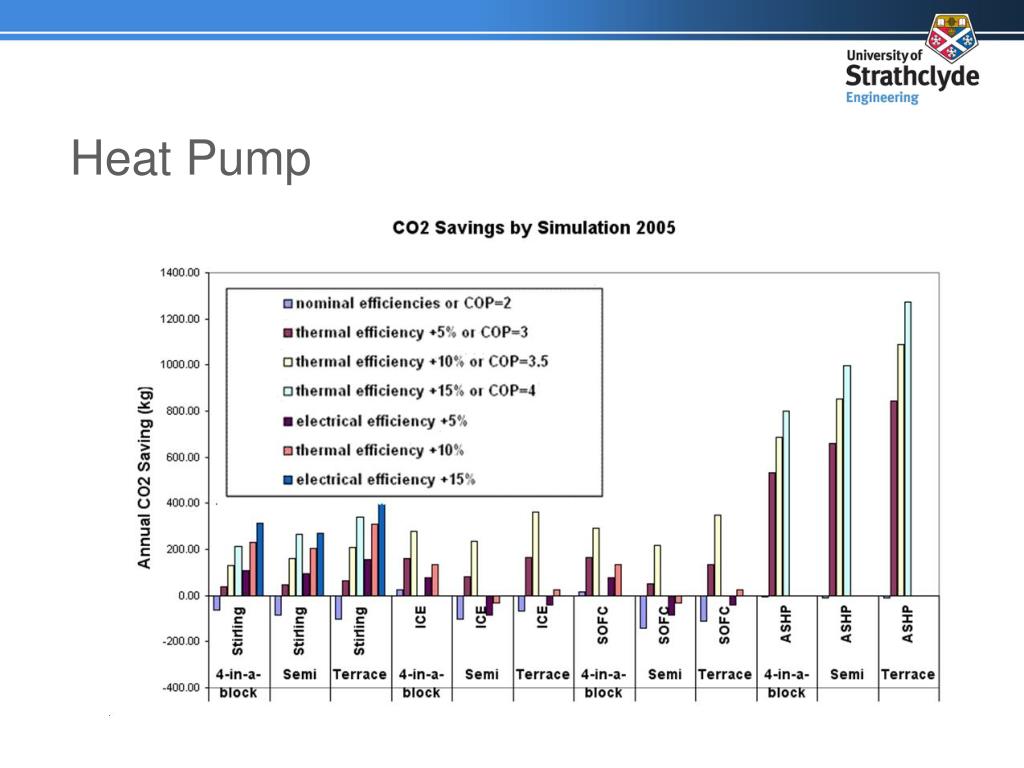
Task: Select the ASHP Semi COP=4 light blue bar
Action: pos(847,481)
